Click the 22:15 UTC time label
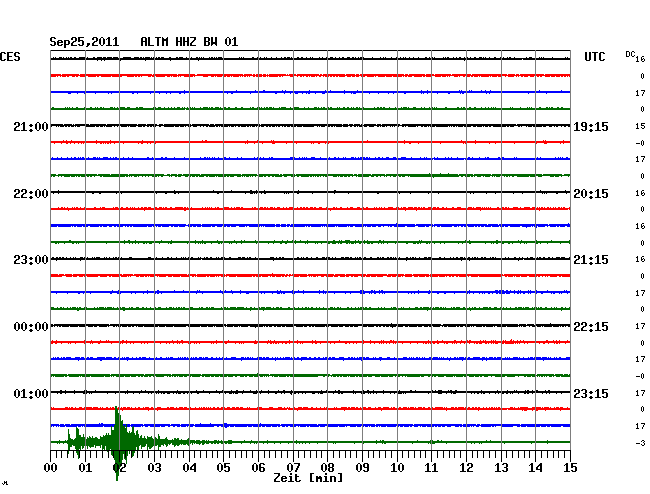650x494 pixels. [x=591, y=327]
